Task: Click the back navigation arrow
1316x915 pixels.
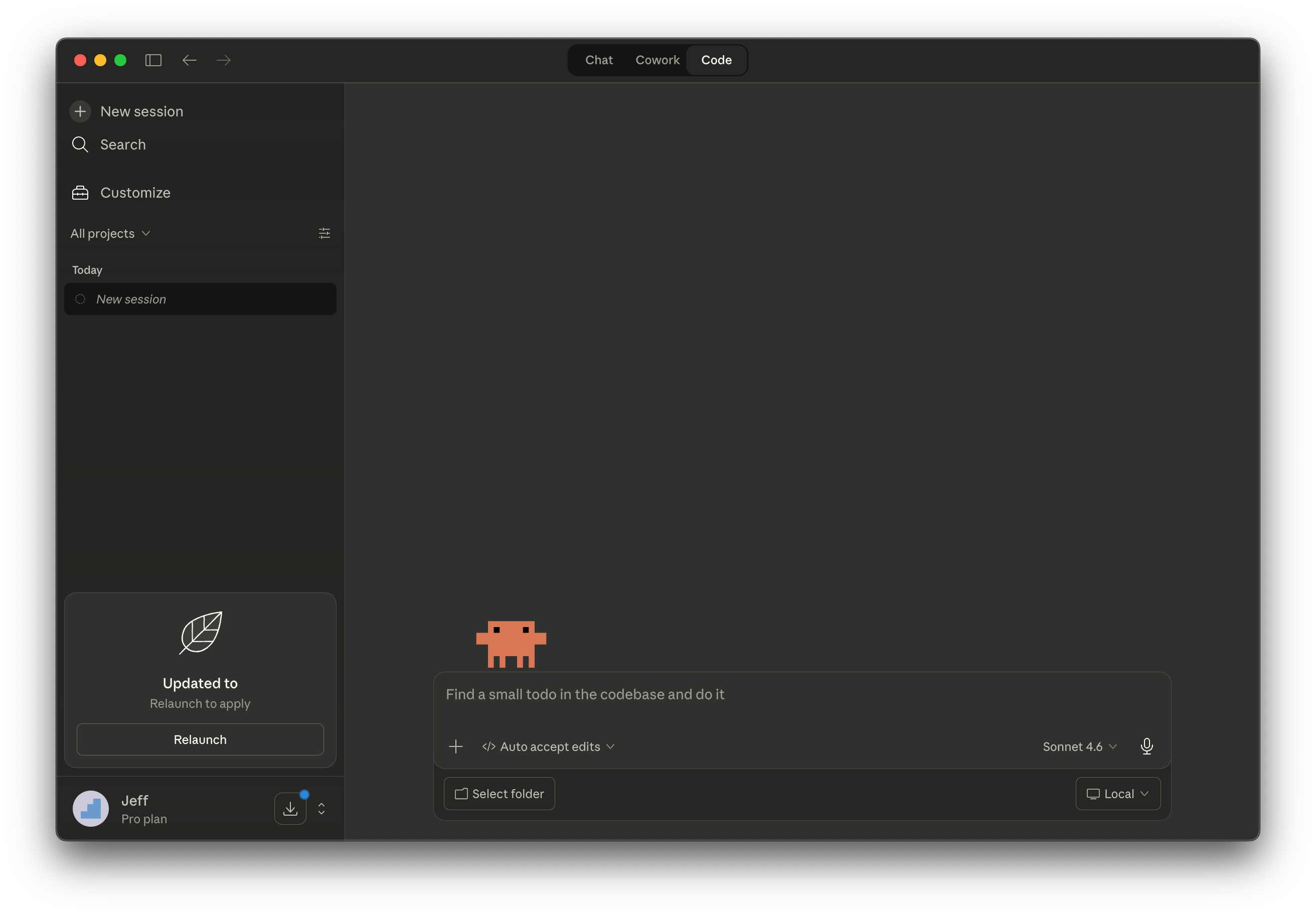Action: (189, 60)
